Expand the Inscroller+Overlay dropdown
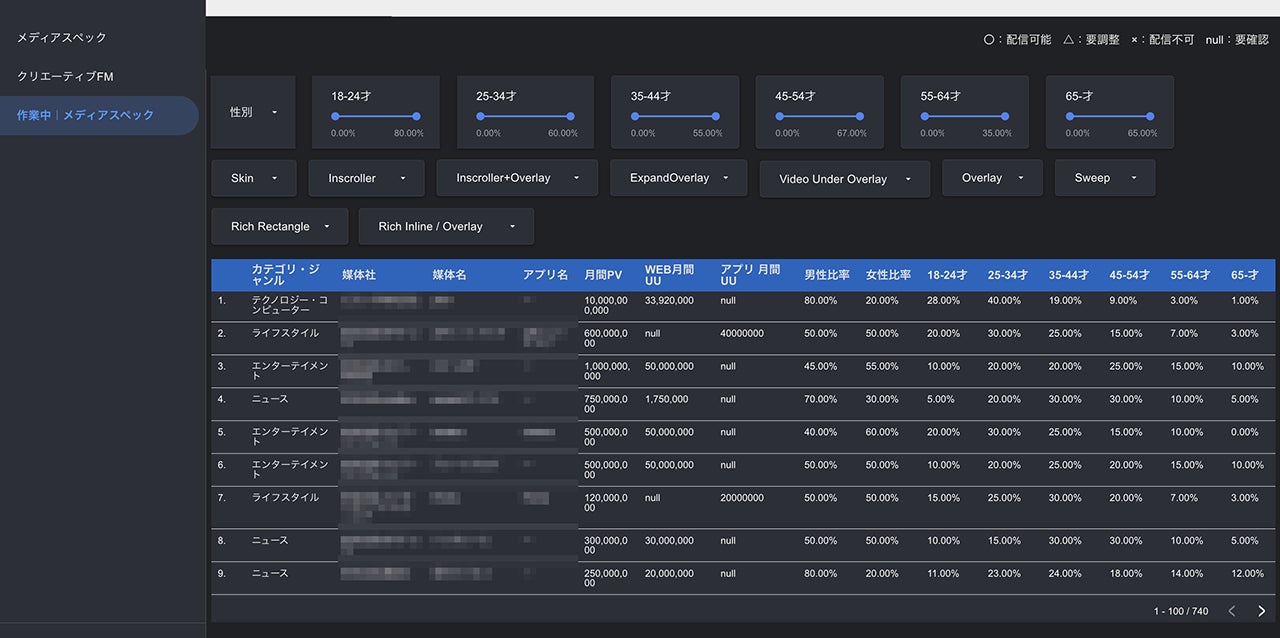 pos(516,178)
